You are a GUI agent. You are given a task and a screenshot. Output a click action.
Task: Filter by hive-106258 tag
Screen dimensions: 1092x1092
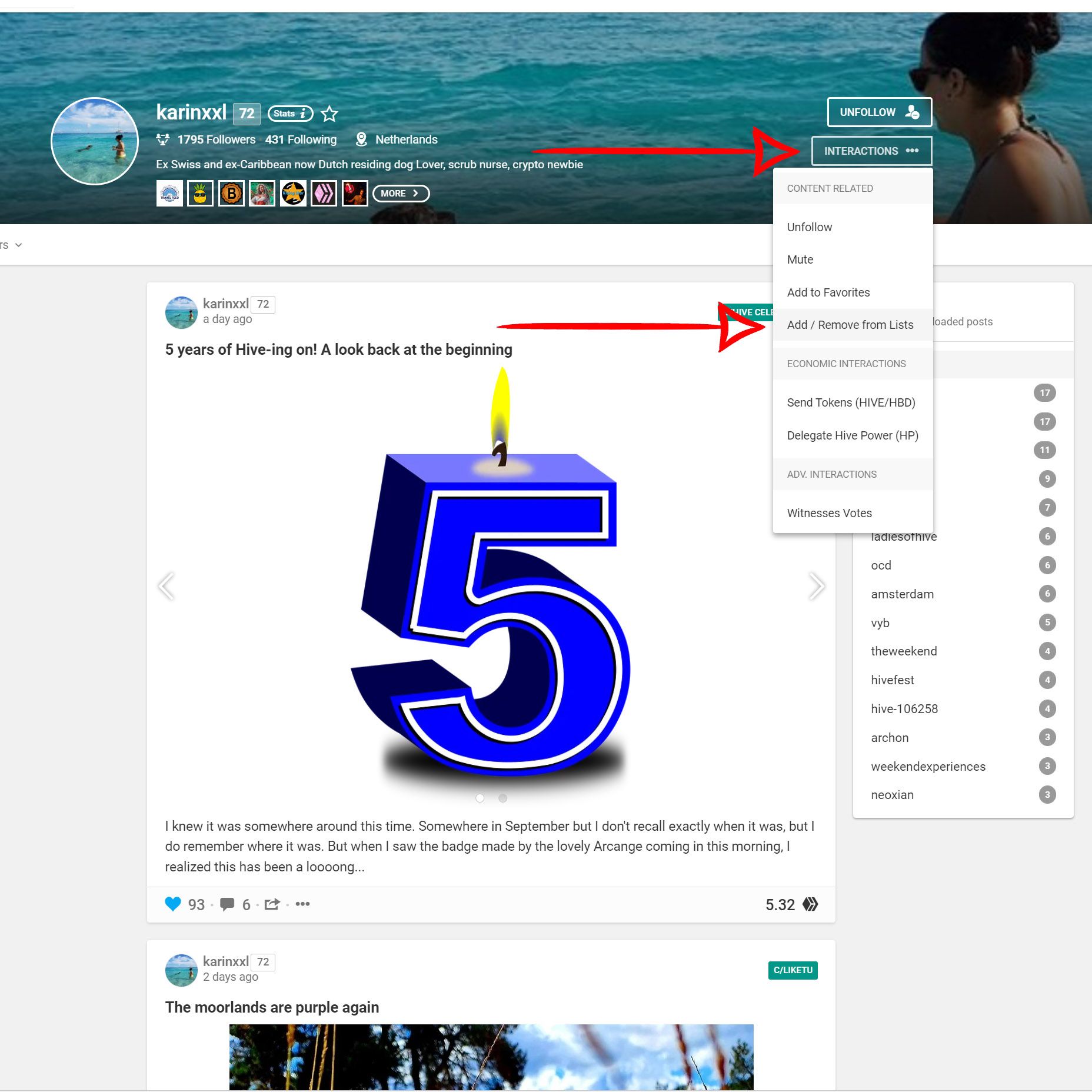pyautogui.click(x=904, y=709)
